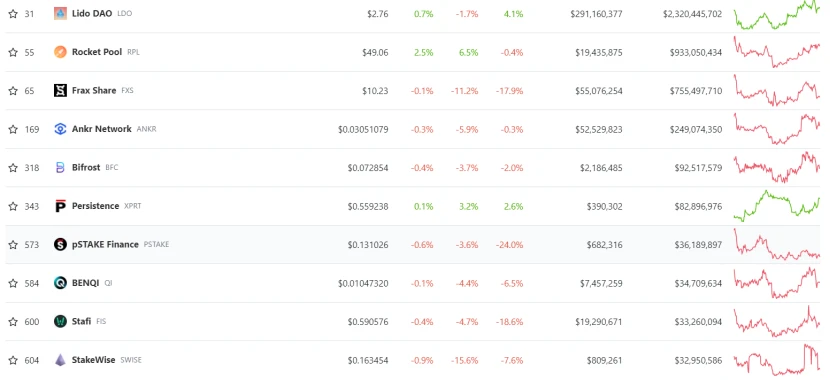Click the BENQI Q logo
The height and width of the screenshot is (380, 830).
point(60,283)
